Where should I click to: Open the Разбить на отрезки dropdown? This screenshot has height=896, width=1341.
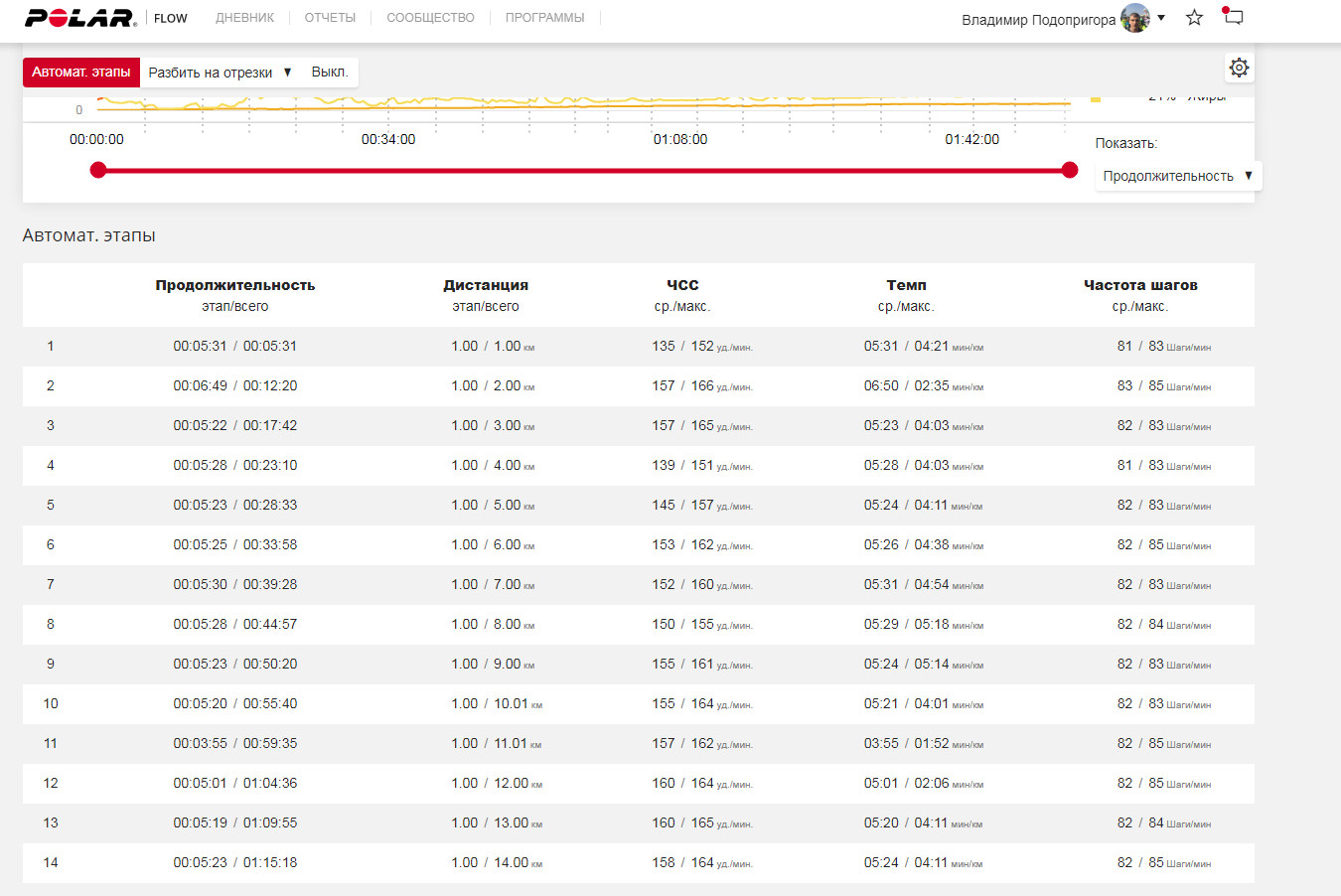coord(221,72)
